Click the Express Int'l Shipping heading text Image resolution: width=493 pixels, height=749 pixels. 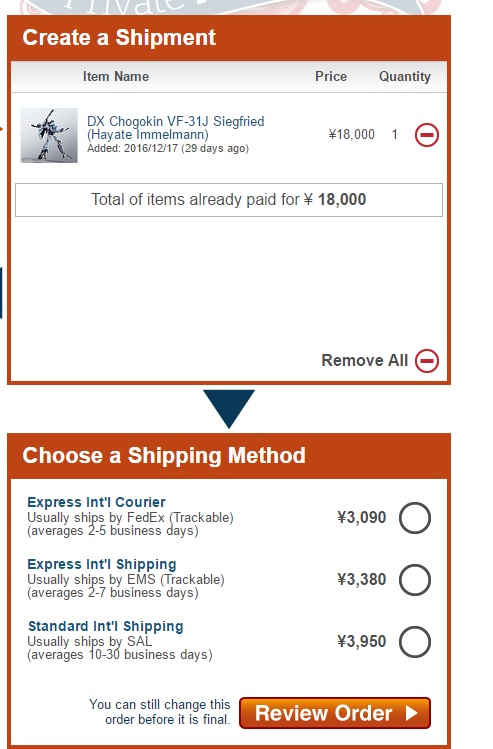tap(102, 564)
